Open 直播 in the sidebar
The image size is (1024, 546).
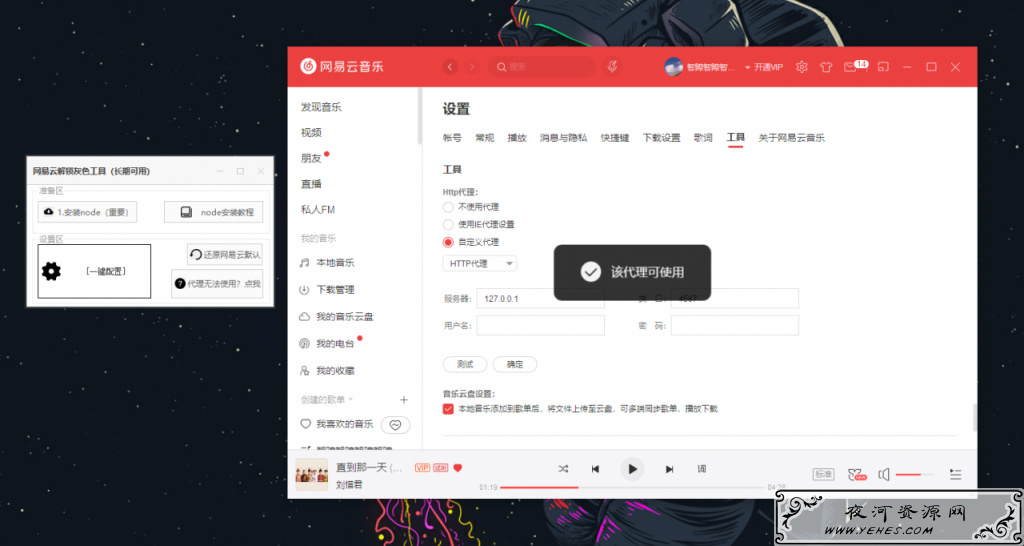point(312,184)
